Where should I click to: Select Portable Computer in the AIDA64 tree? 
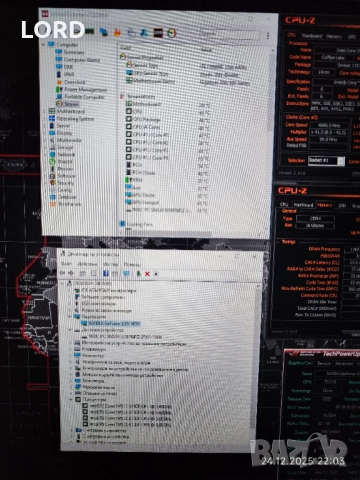84,97
